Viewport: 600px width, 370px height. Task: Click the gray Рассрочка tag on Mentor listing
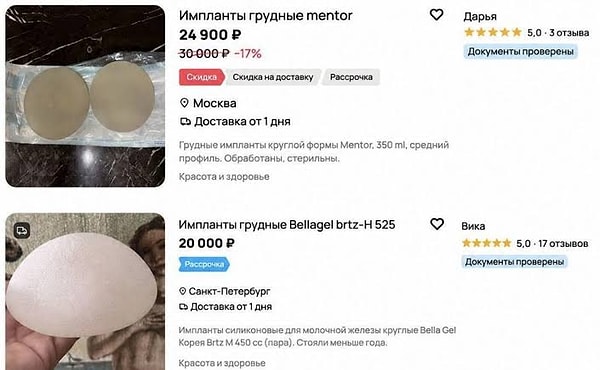351,77
